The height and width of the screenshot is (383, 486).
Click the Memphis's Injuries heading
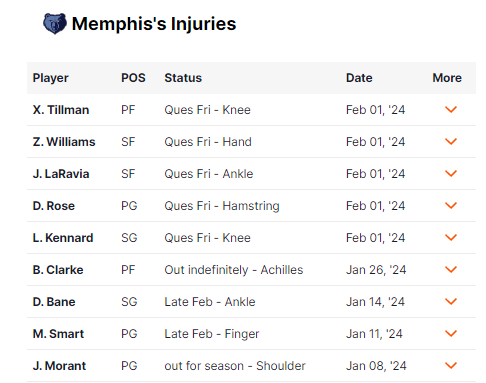[154, 24]
